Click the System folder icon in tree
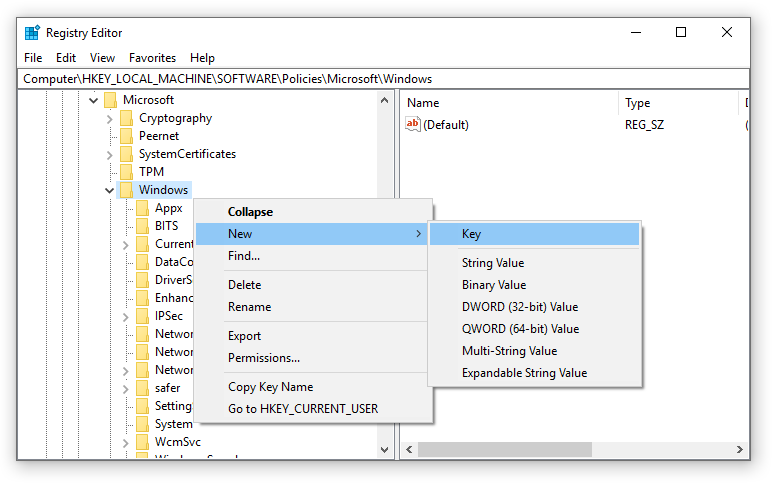The height and width of the screenshot is (484, 779). [x=143, y=424]
